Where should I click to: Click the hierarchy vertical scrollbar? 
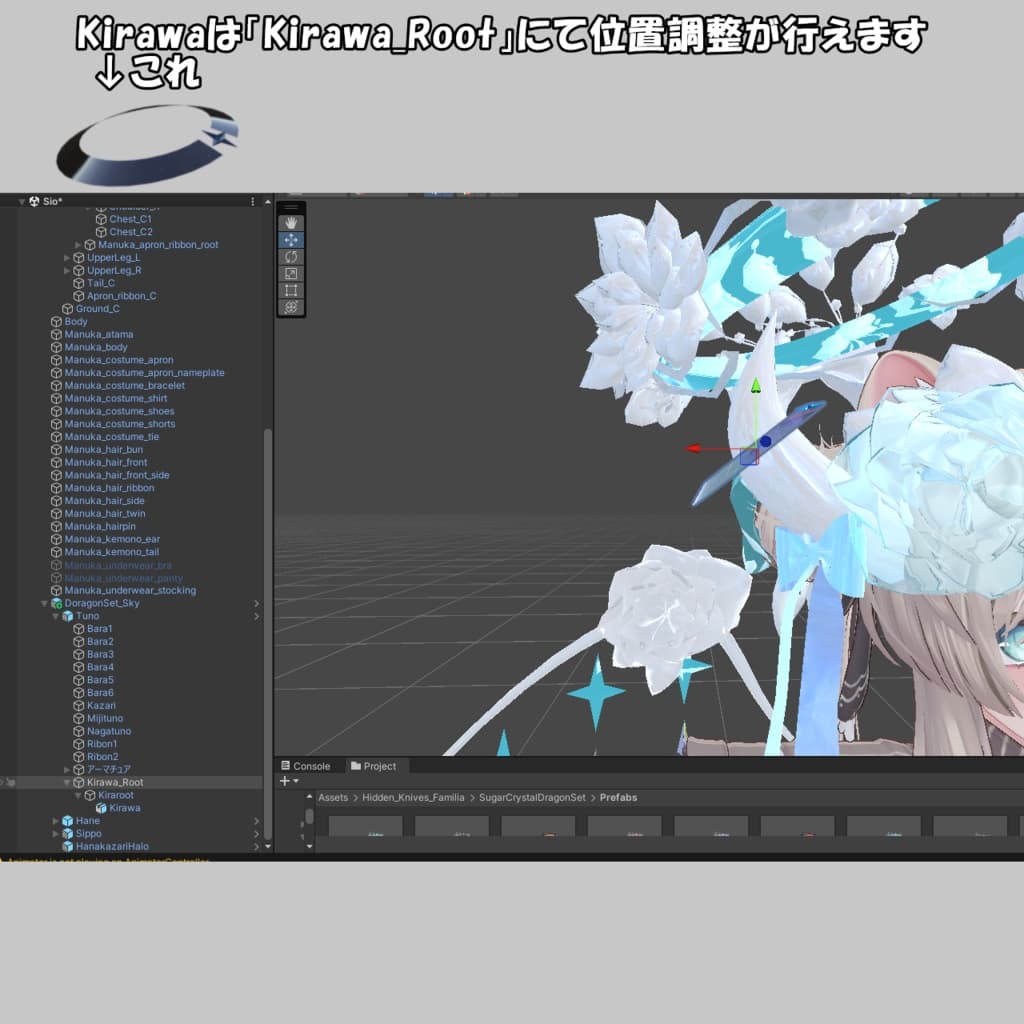pos(267,633)
